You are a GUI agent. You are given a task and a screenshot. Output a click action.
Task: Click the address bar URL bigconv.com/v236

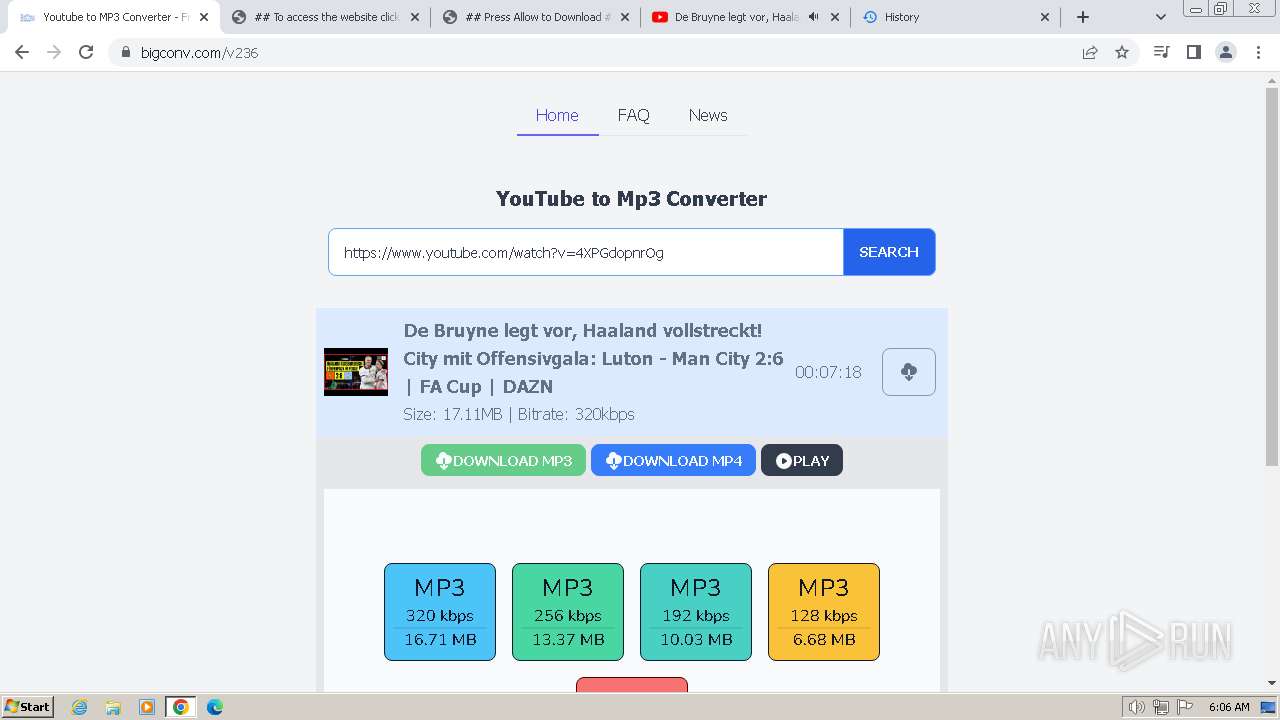coord(199,53)
